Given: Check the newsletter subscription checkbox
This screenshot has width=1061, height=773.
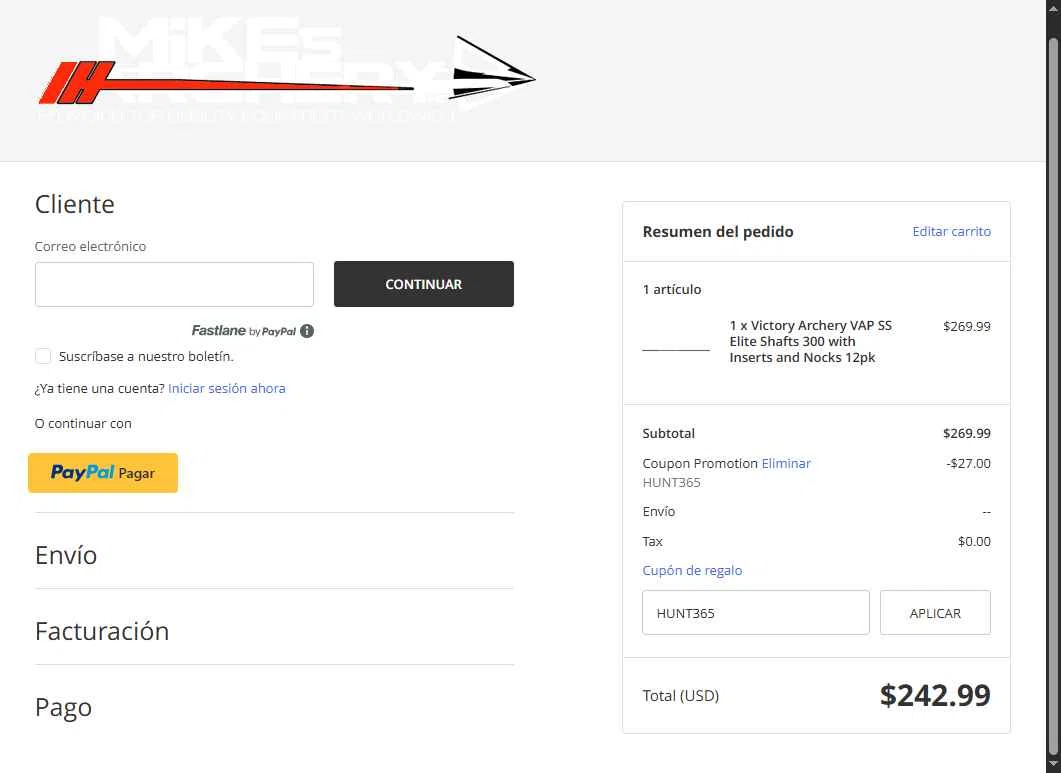Looking at the screenshot, I should point(43,356).
